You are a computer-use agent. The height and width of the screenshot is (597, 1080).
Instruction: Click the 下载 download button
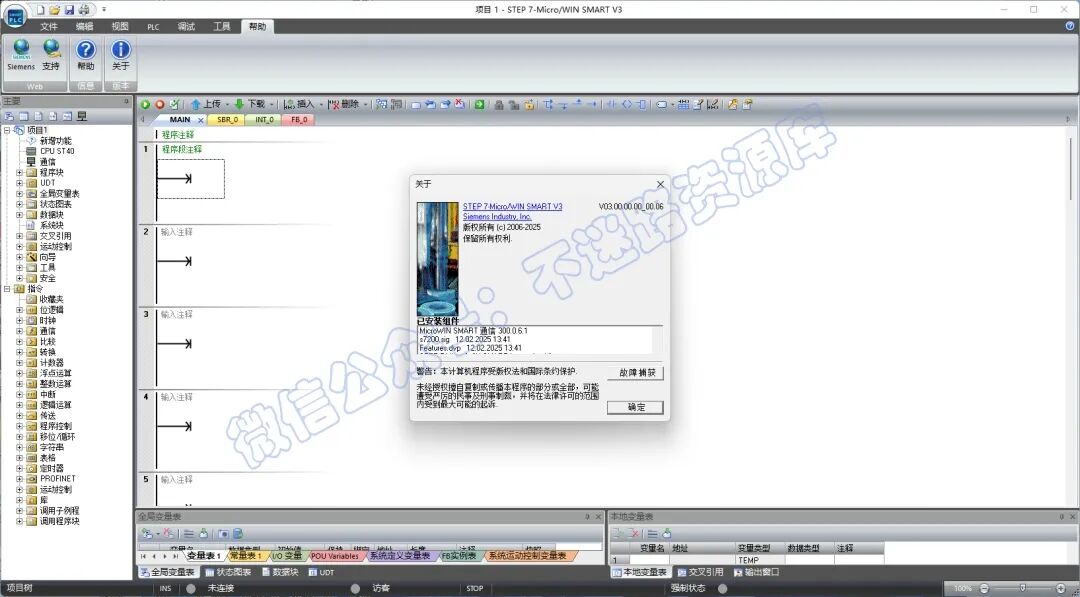pos(250,104)
